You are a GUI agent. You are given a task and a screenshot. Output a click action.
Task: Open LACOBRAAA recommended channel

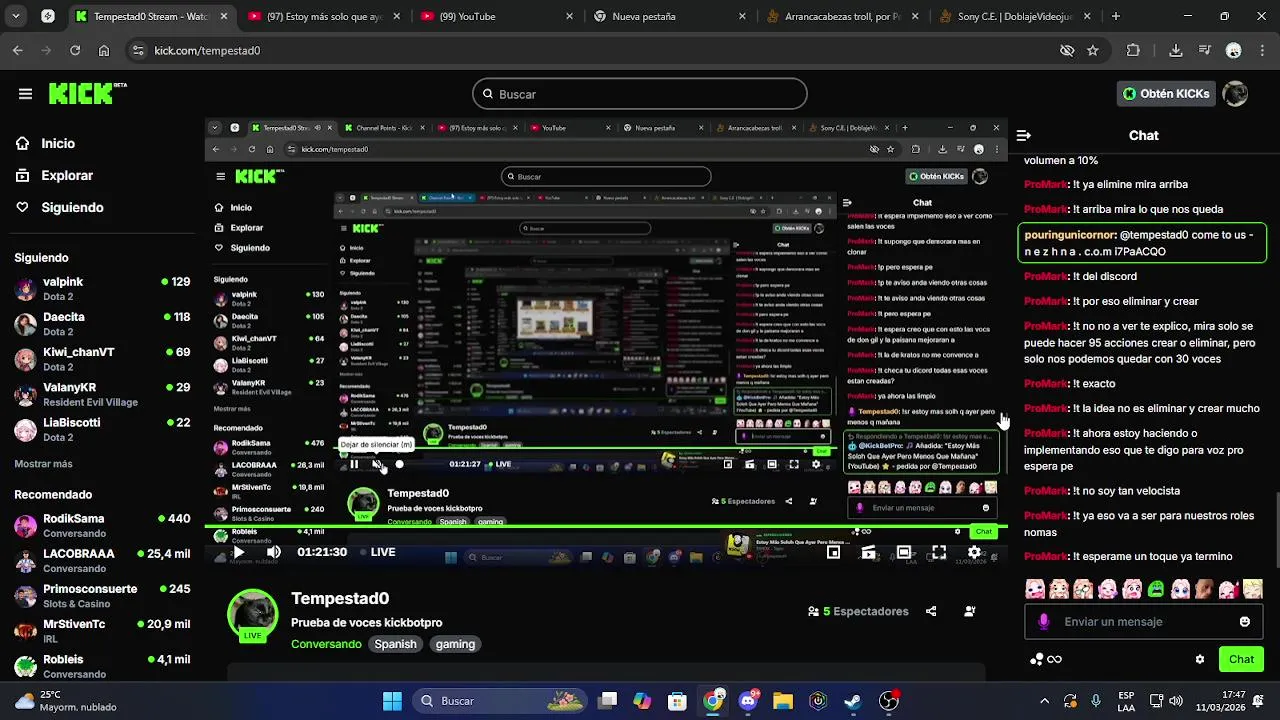click(102, 560)
